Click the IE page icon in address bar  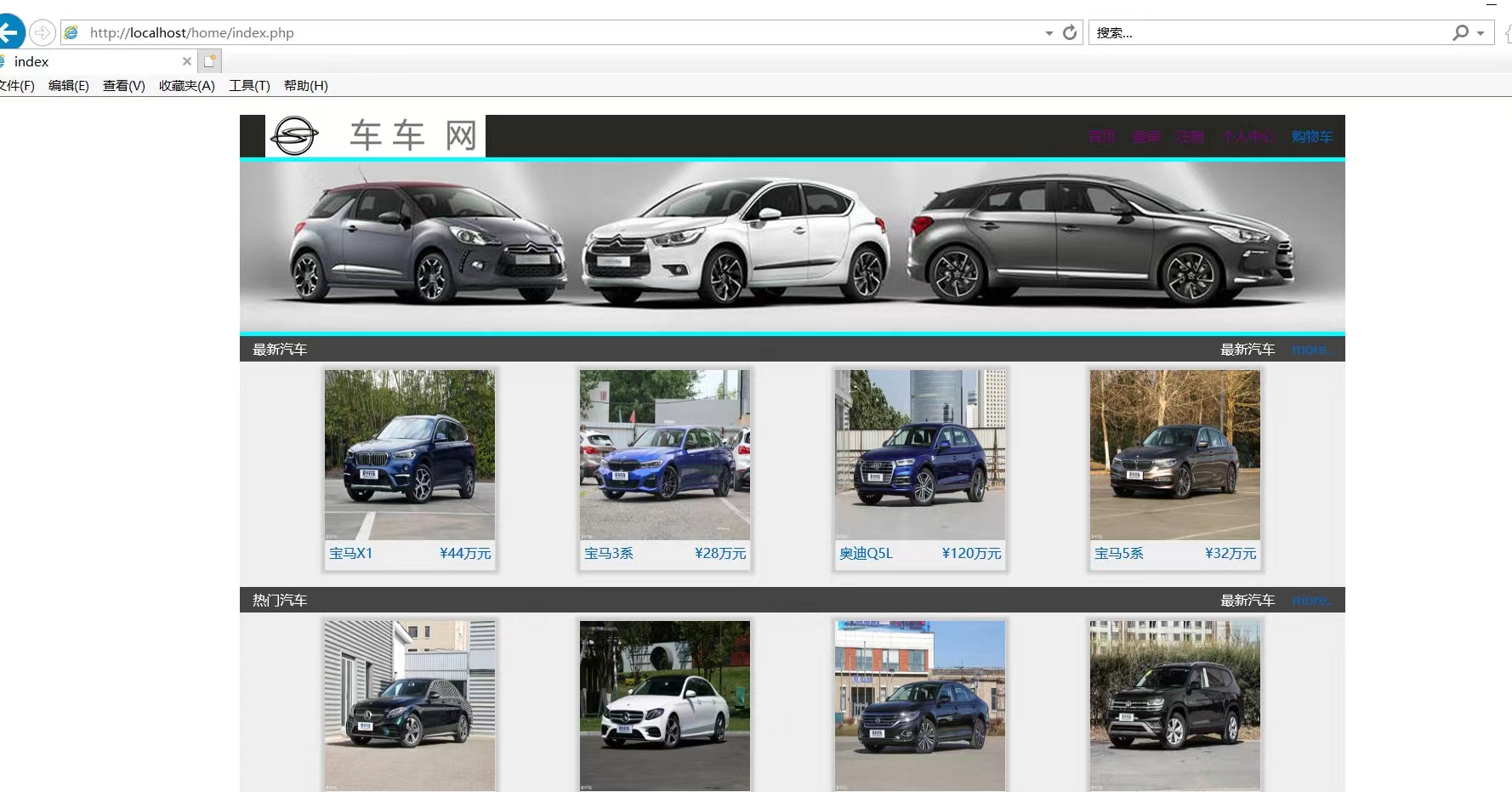(x=72, y=32)
